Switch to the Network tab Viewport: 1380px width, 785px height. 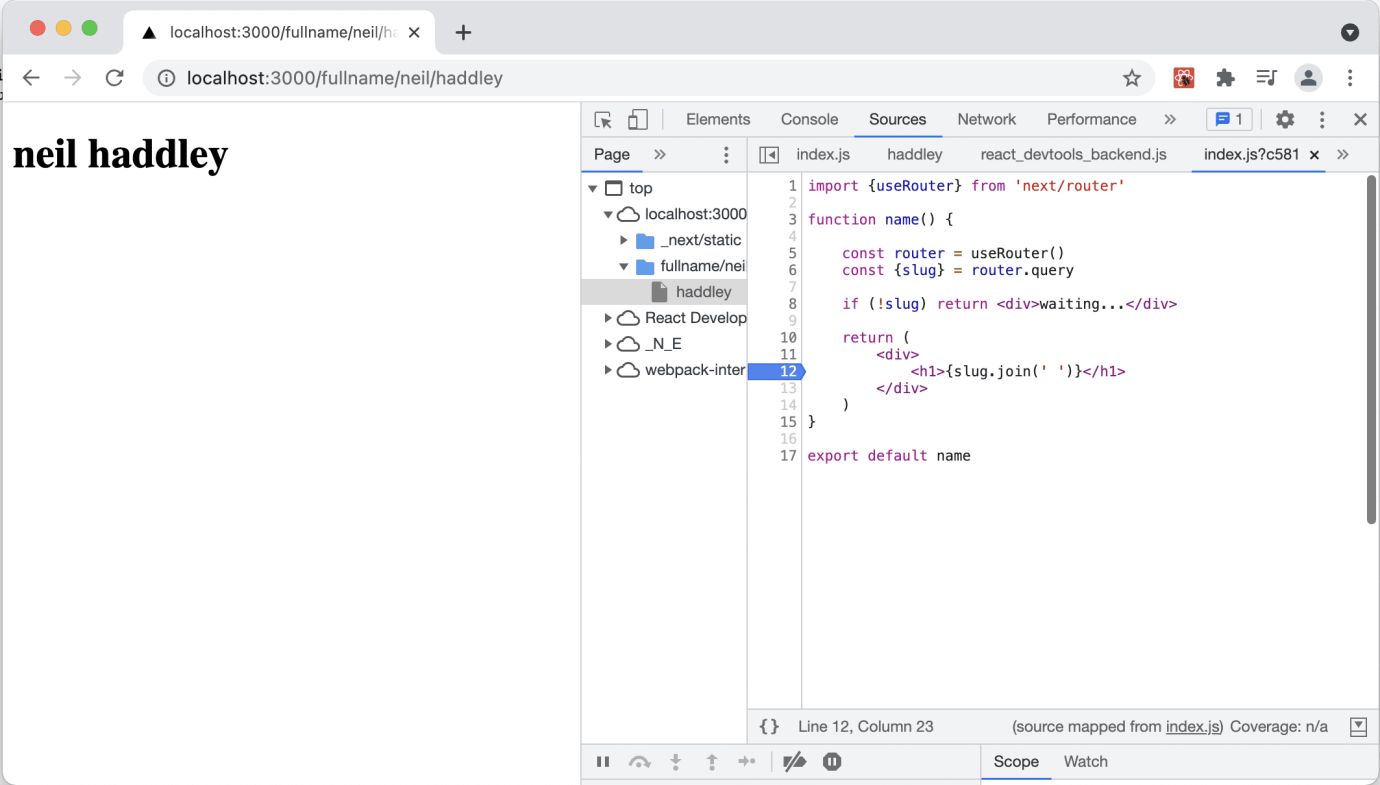[986, 120]
